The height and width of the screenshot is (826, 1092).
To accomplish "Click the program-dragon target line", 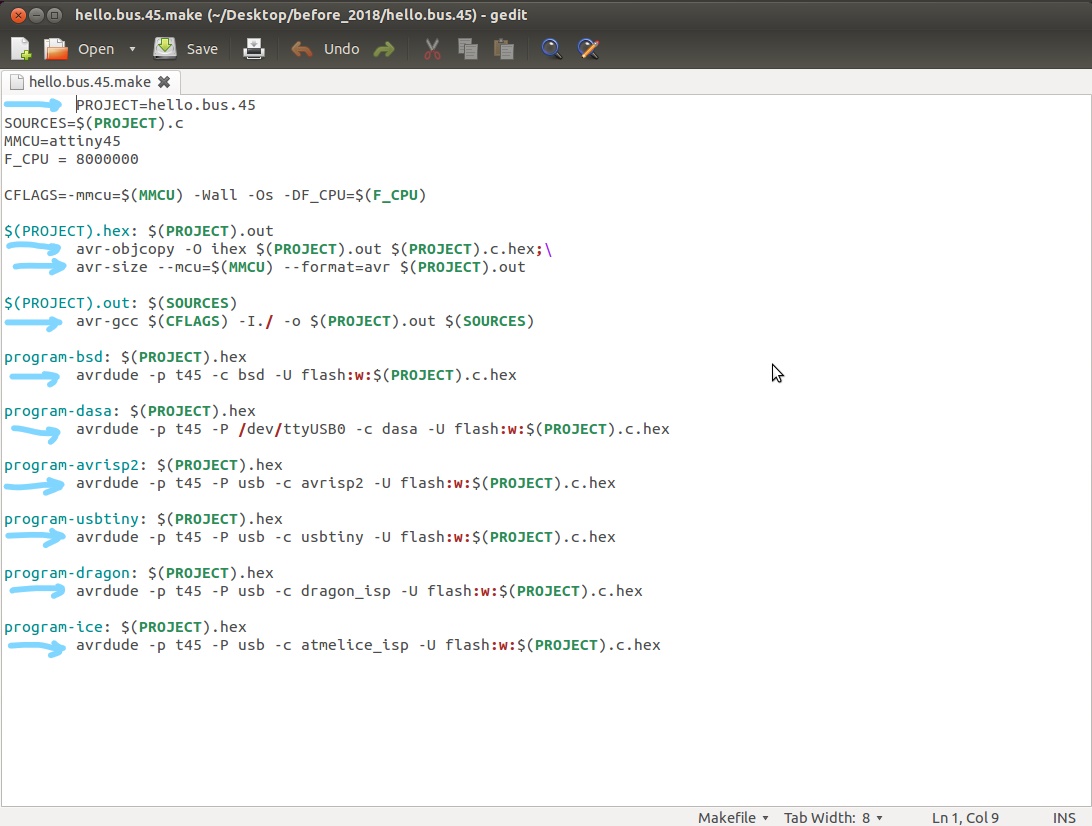I will click(x=139, y=573).
